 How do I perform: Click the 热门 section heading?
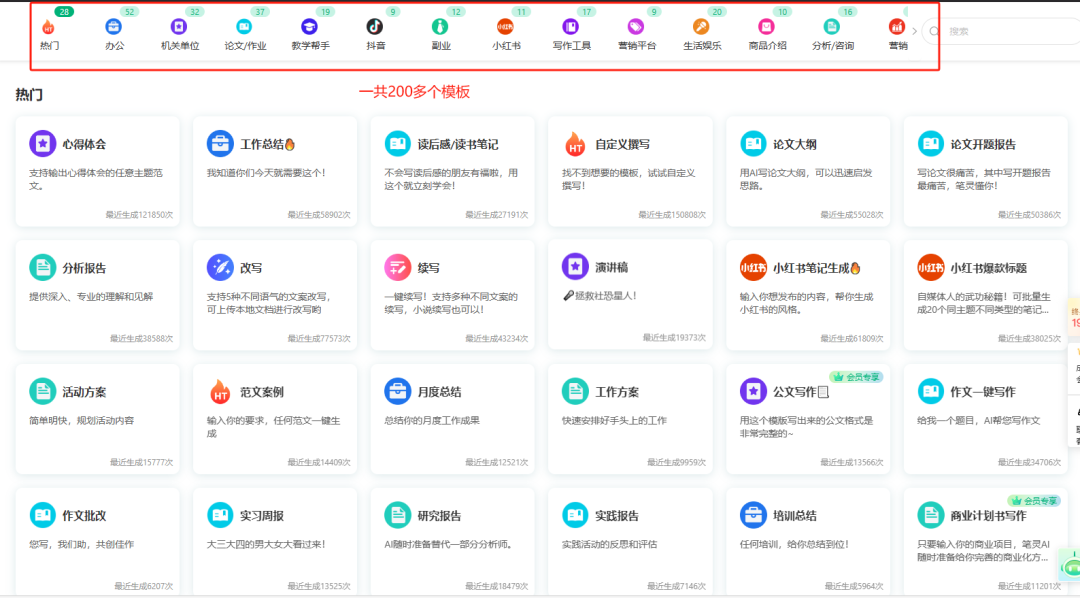pos(29,94)
